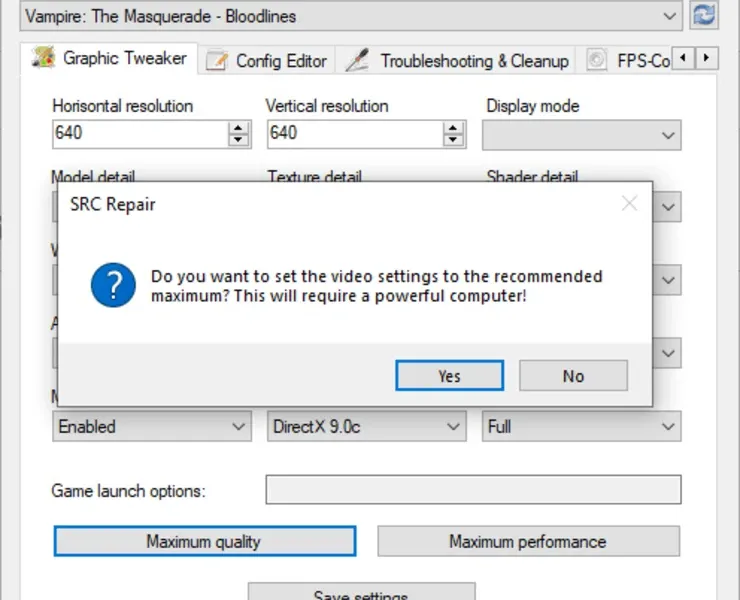This screenshot has width=740, height=600.
Task: Open the Troubleshooting & Cleanup tab
Action: 455,61
